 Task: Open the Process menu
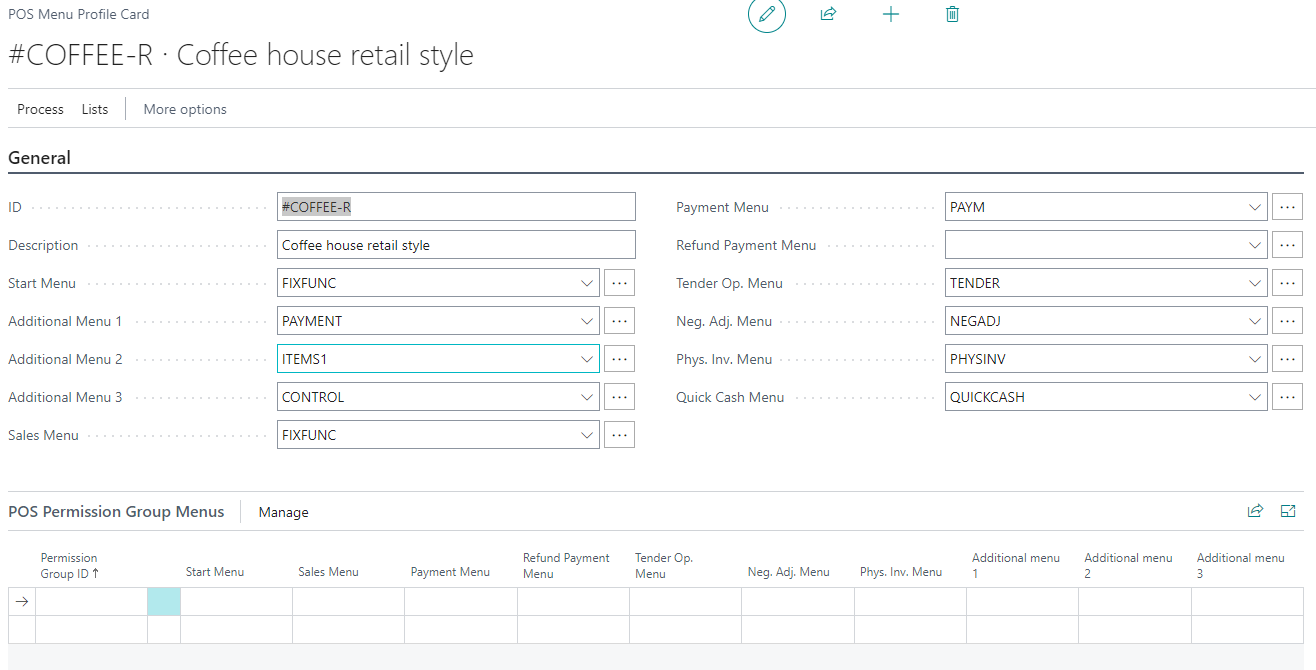[40, 109]
